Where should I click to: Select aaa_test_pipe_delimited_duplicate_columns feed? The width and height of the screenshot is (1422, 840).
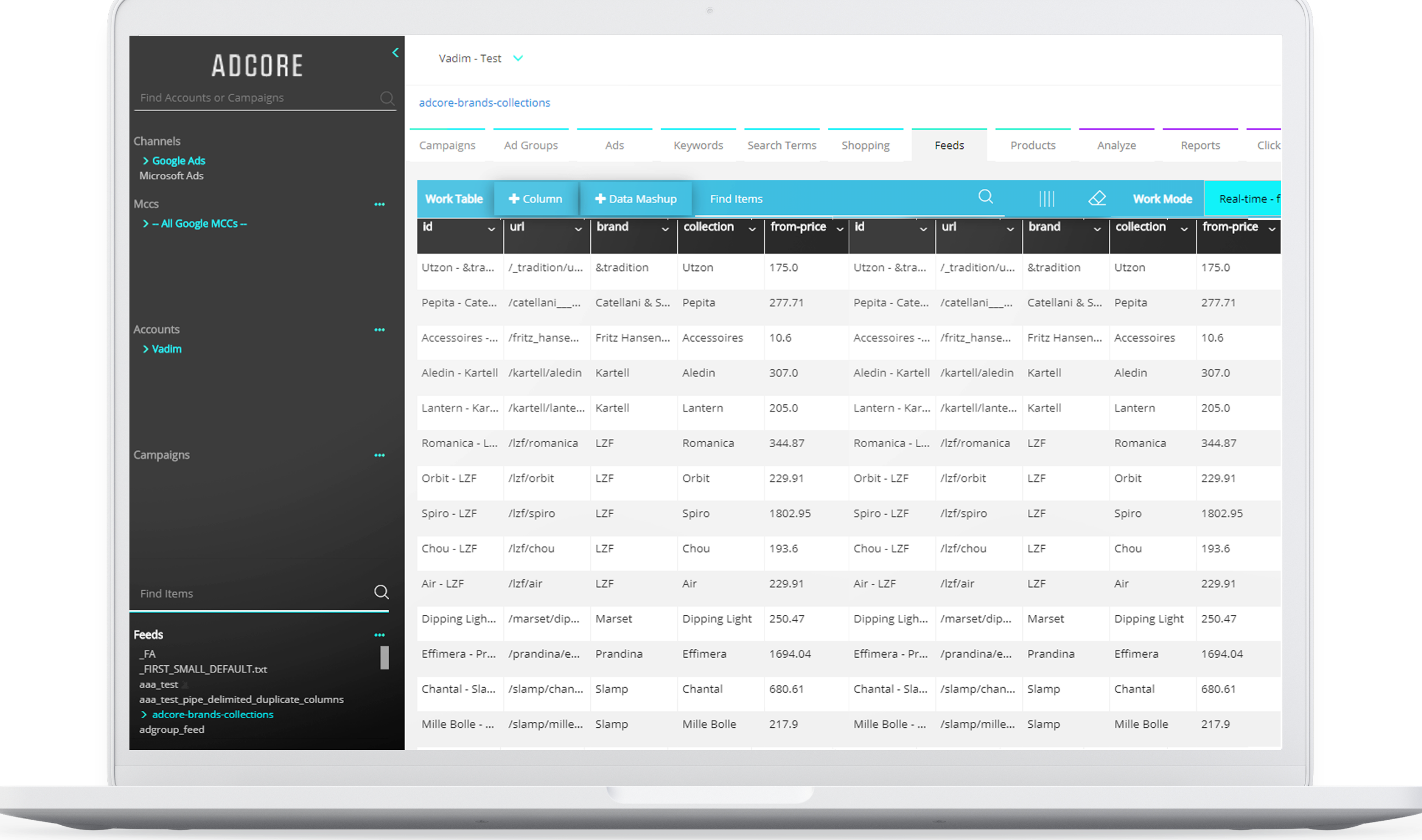click(x=242, y=699)
